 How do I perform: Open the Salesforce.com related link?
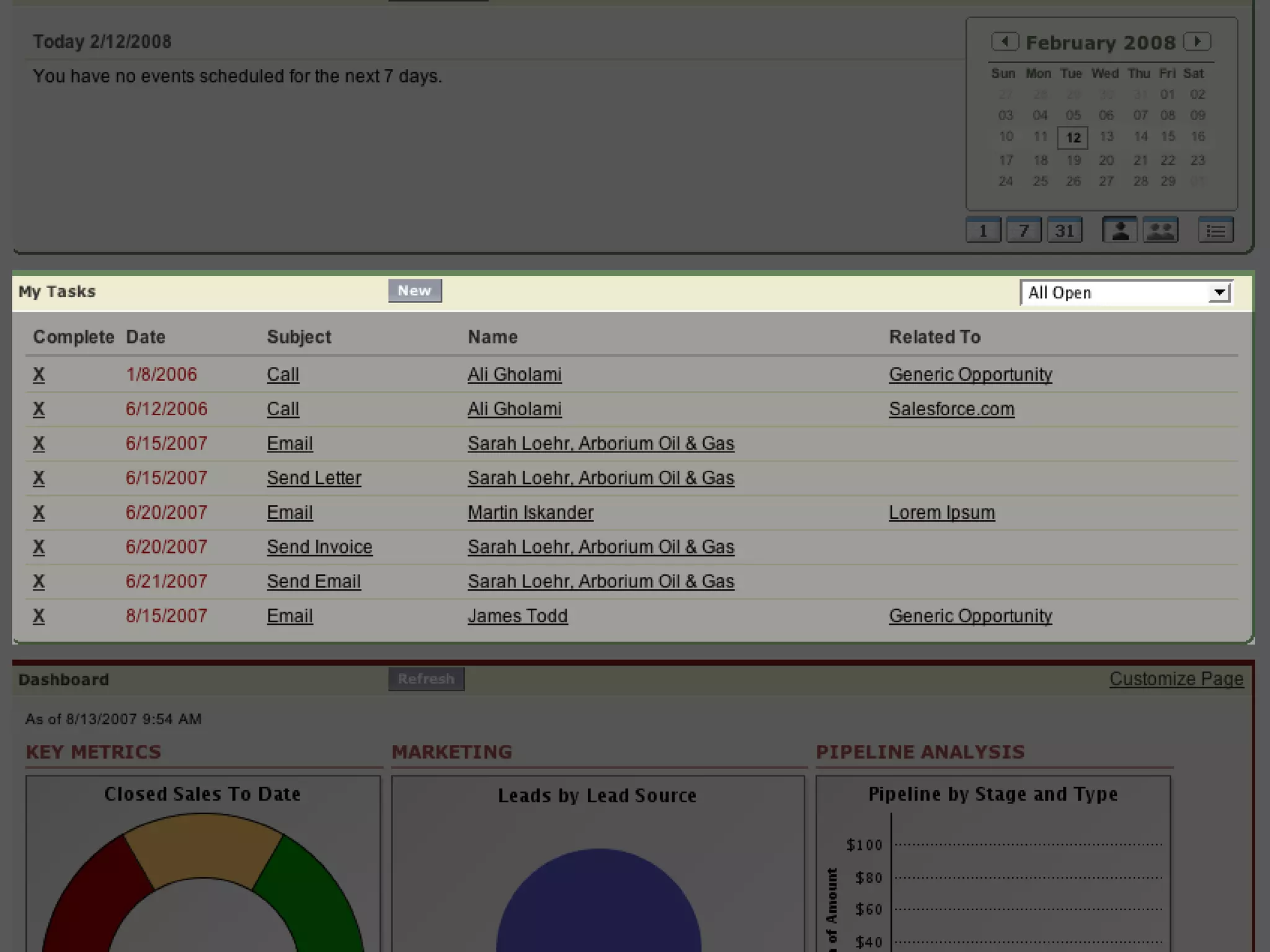click(951, 409)
